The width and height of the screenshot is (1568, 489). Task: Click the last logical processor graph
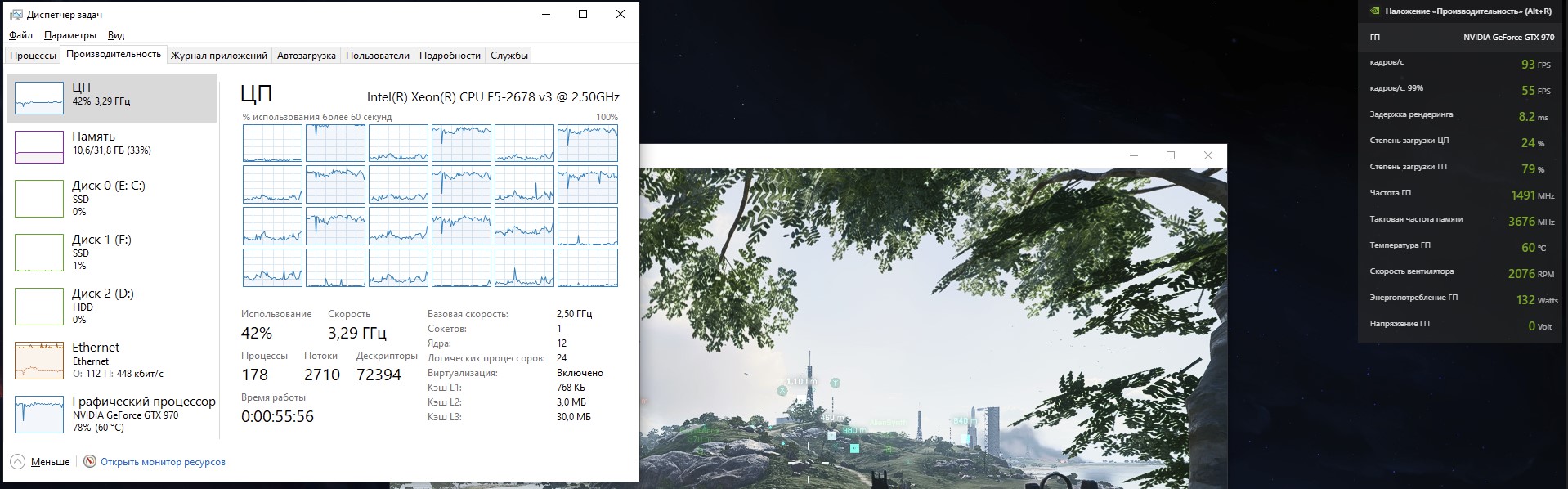(588, 268)
